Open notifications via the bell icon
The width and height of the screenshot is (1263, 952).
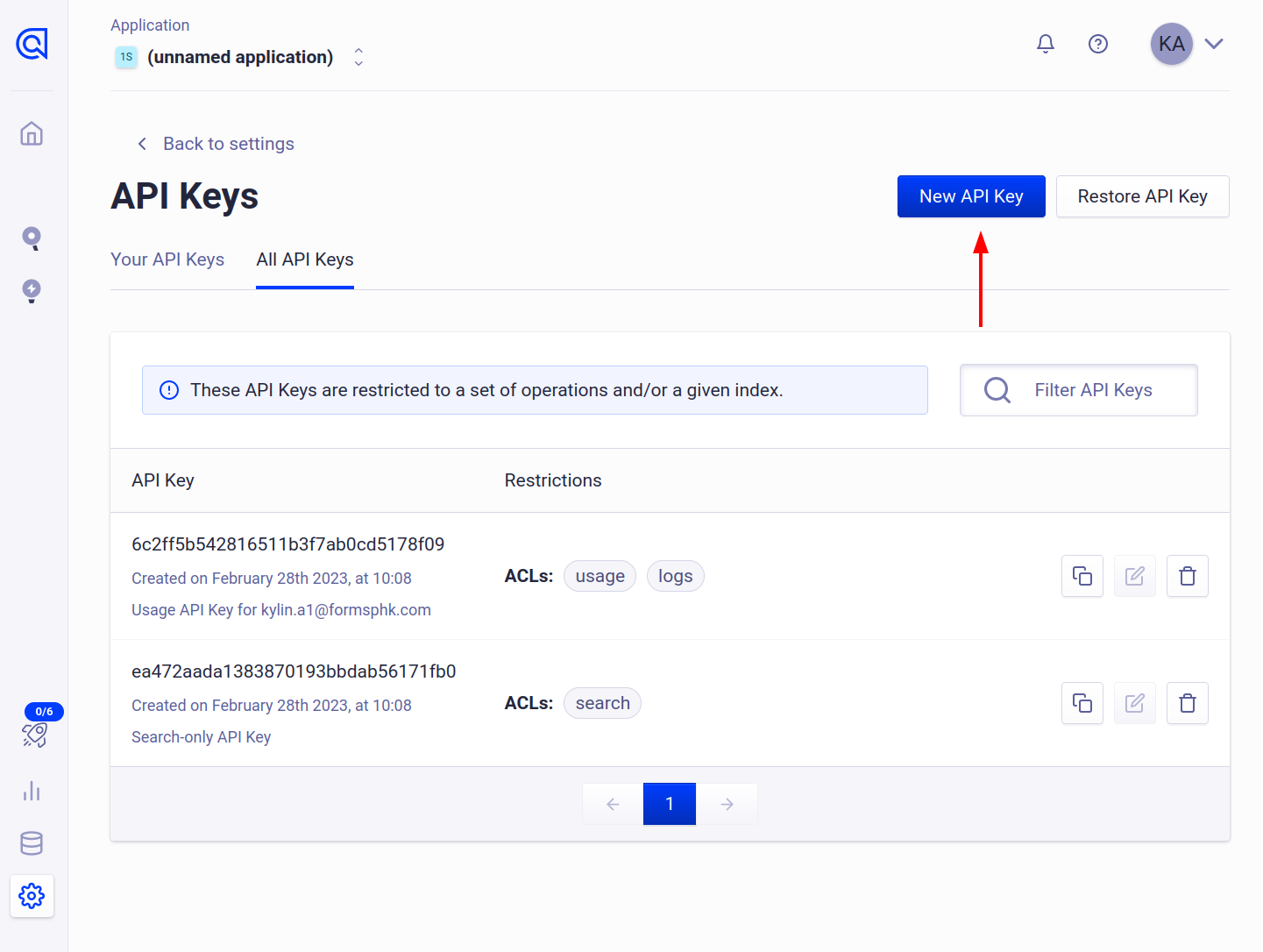(1045, 43)
